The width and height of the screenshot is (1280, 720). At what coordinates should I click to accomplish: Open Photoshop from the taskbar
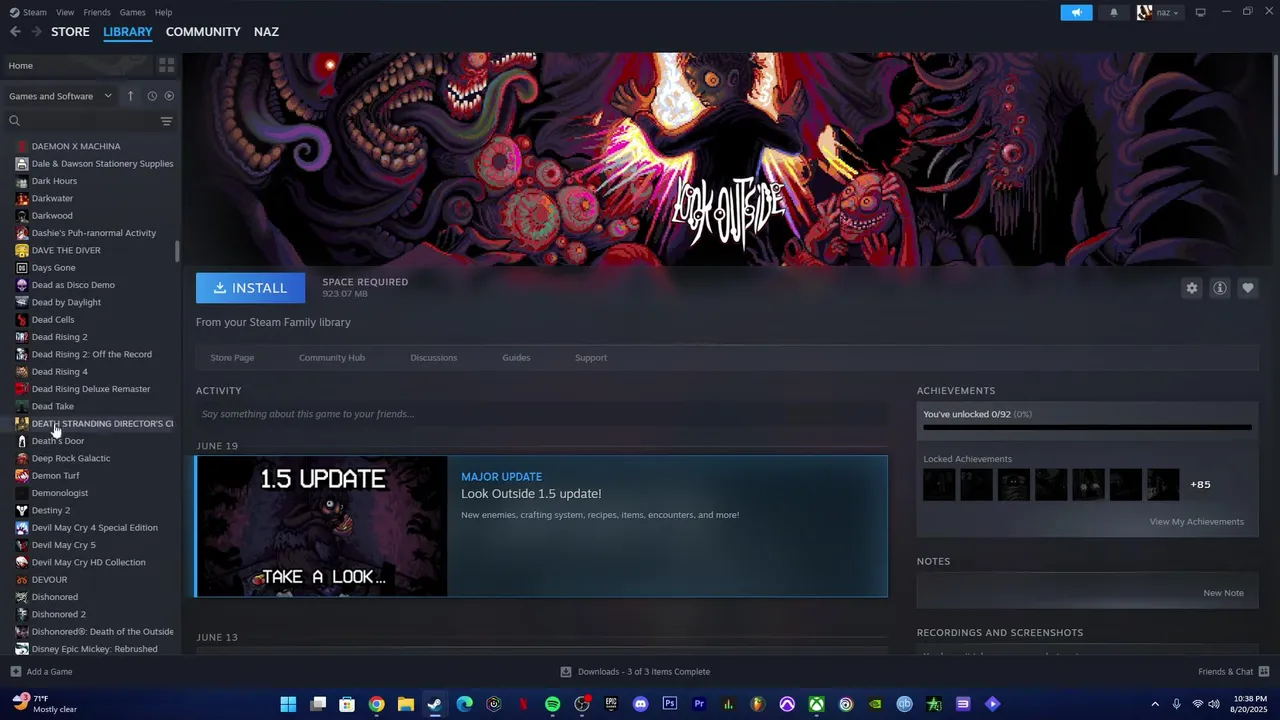click(670, 704)
